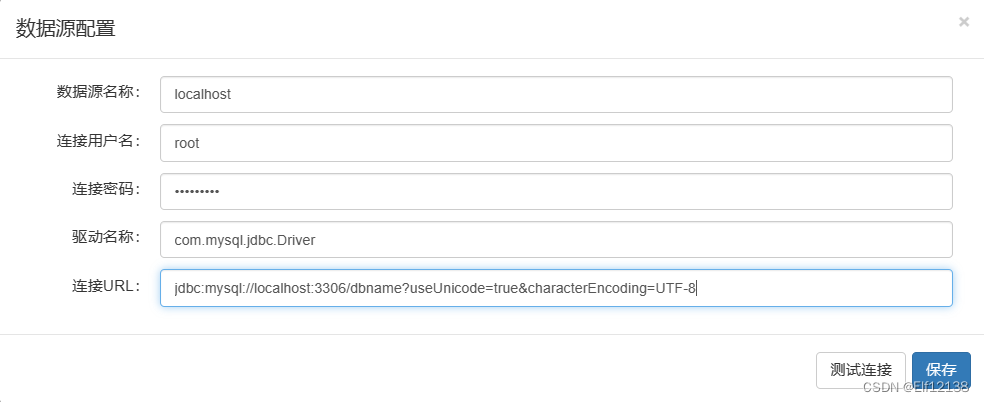Click into the 连接URL input field

pos(556,288)
